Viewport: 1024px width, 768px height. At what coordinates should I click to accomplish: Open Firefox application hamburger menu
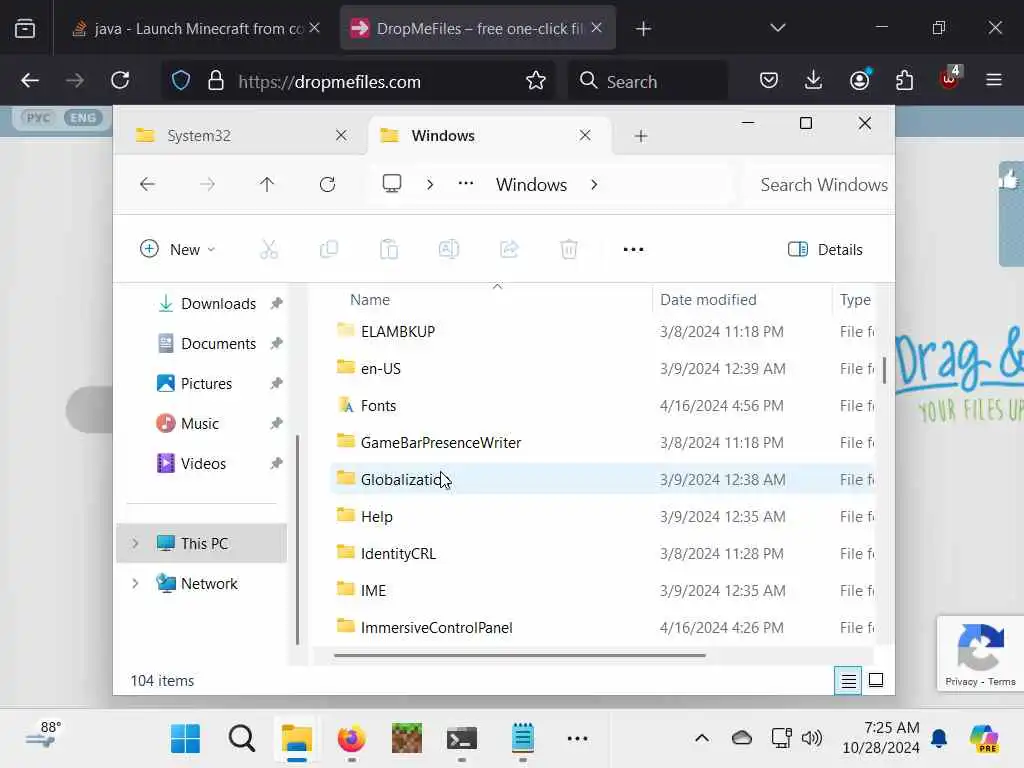pyautogui.click(x=994, y=80)
